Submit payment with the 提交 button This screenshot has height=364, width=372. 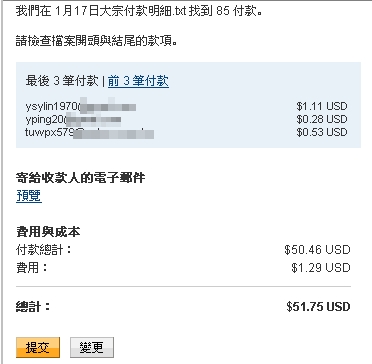(38, 347)
